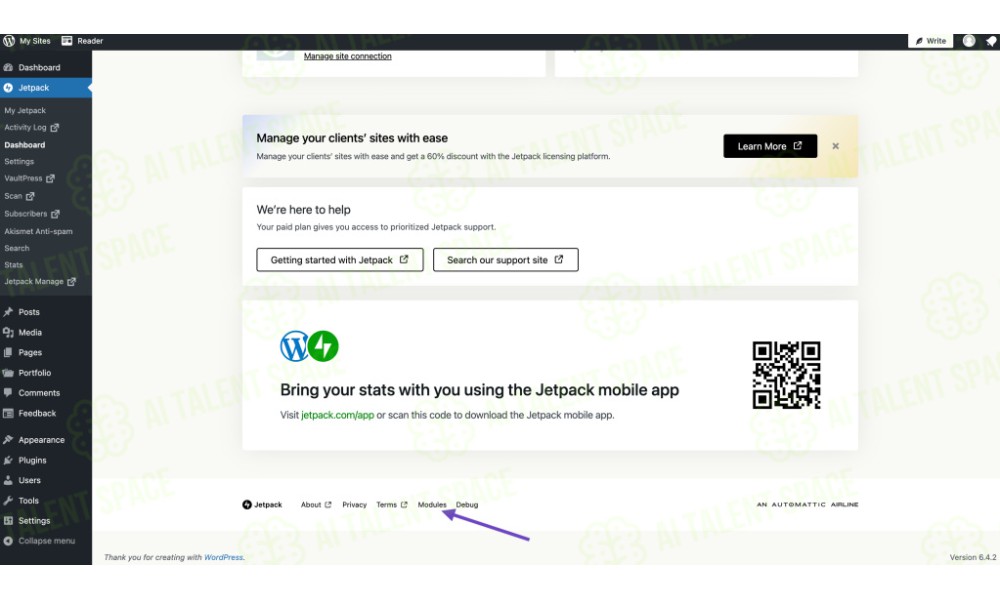Screen dimensions: 1000x600
Task: Click the Comments bubble icon
Action: tap(8, 393)
